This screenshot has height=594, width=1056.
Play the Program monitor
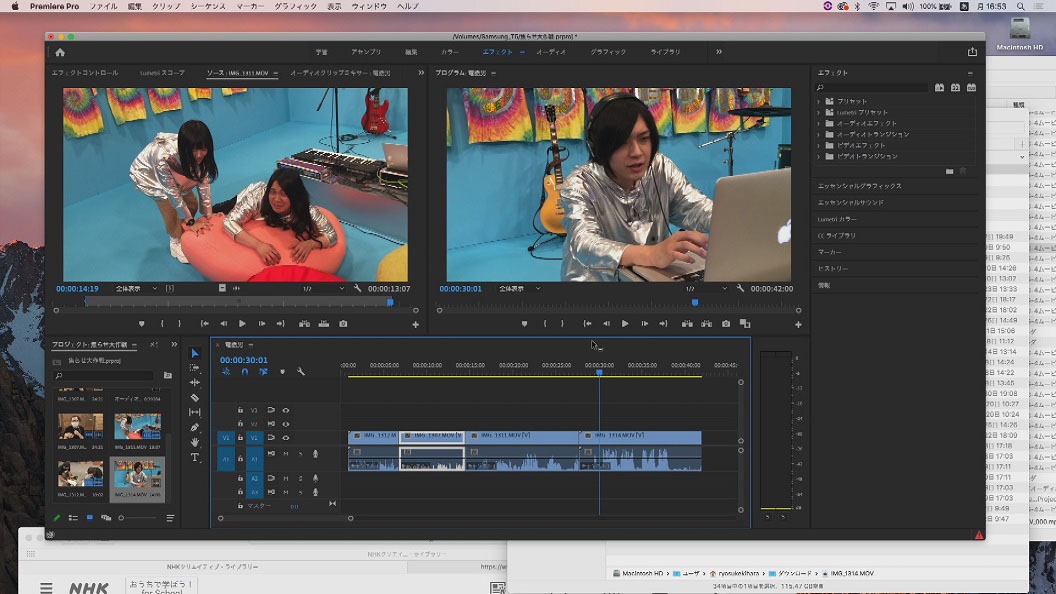(x=625, y=324)
